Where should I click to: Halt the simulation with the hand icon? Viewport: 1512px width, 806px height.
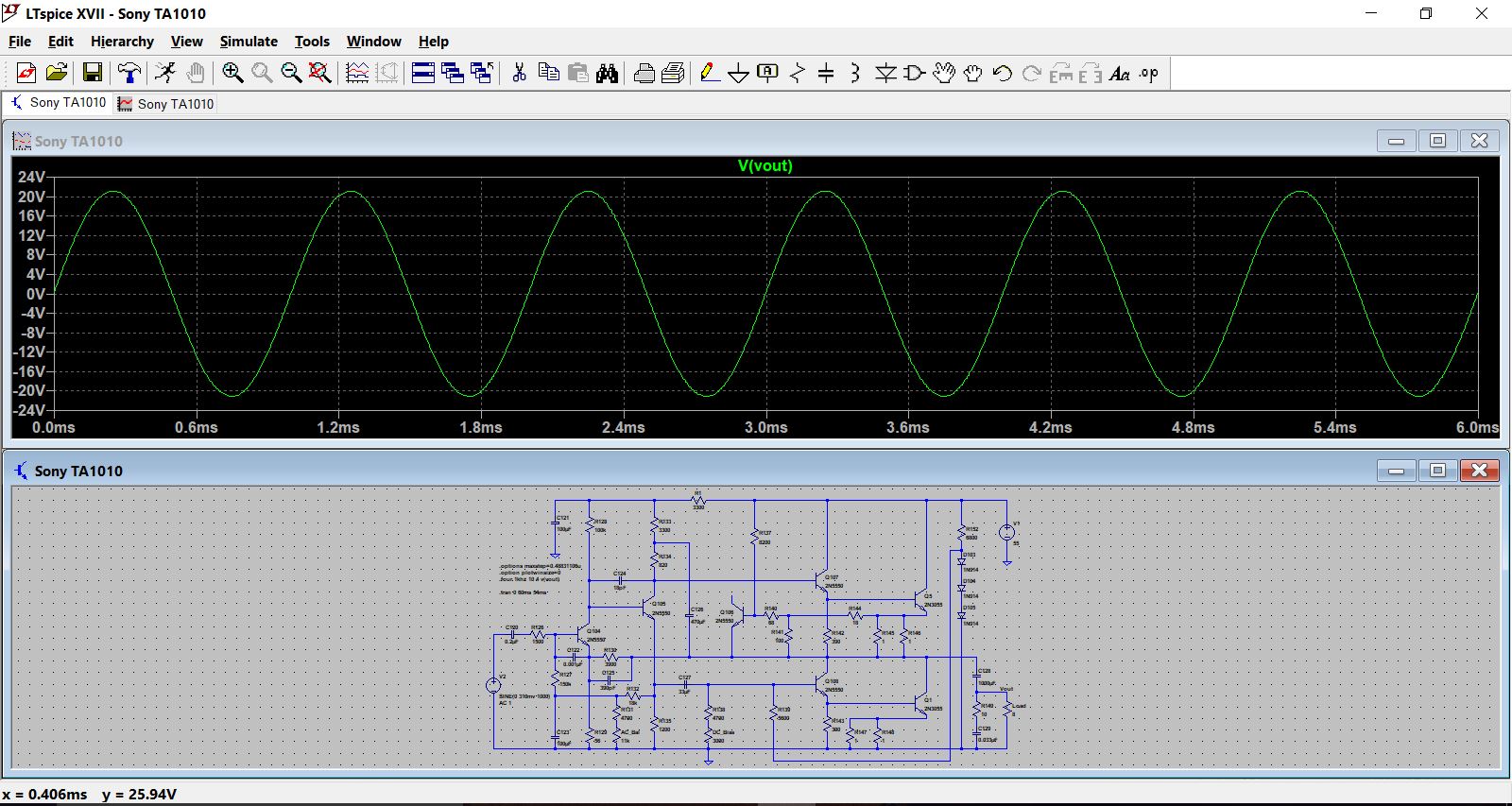pyautogui.click(x=195, y=73)
